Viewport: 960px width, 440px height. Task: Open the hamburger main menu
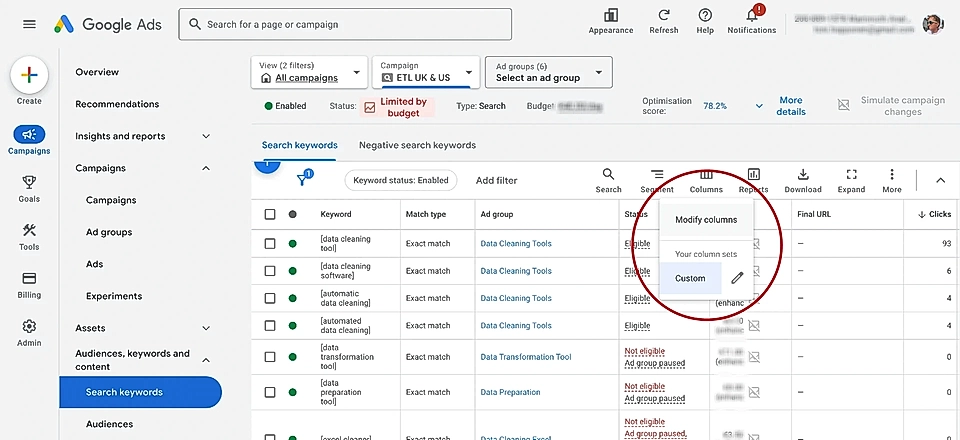[29, 24]
